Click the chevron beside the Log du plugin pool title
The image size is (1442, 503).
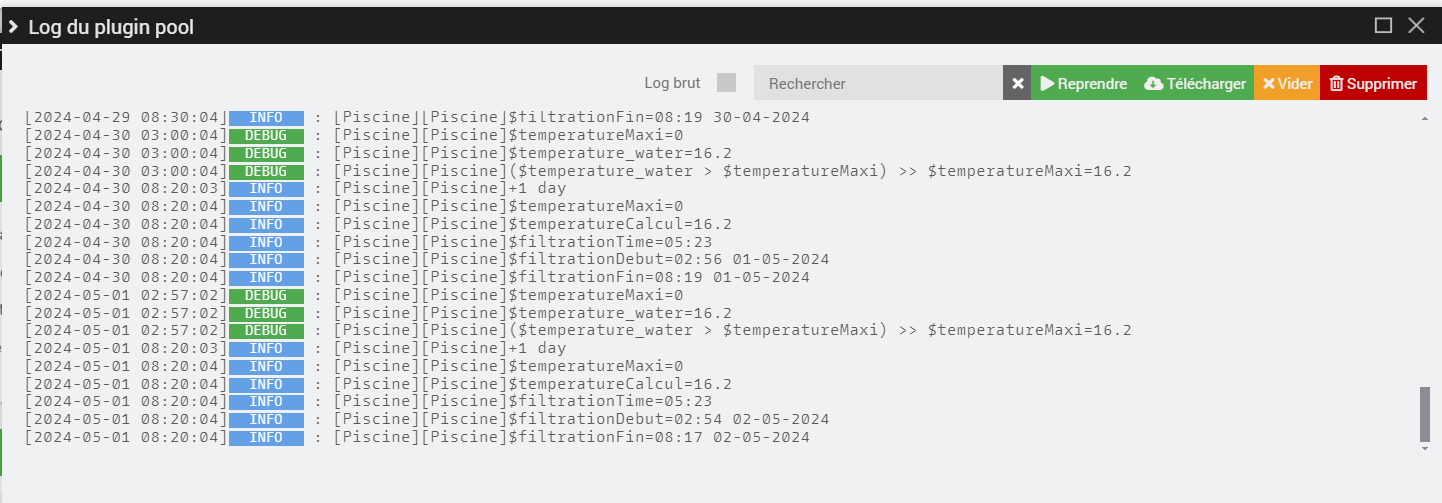[x=13, y=27]
